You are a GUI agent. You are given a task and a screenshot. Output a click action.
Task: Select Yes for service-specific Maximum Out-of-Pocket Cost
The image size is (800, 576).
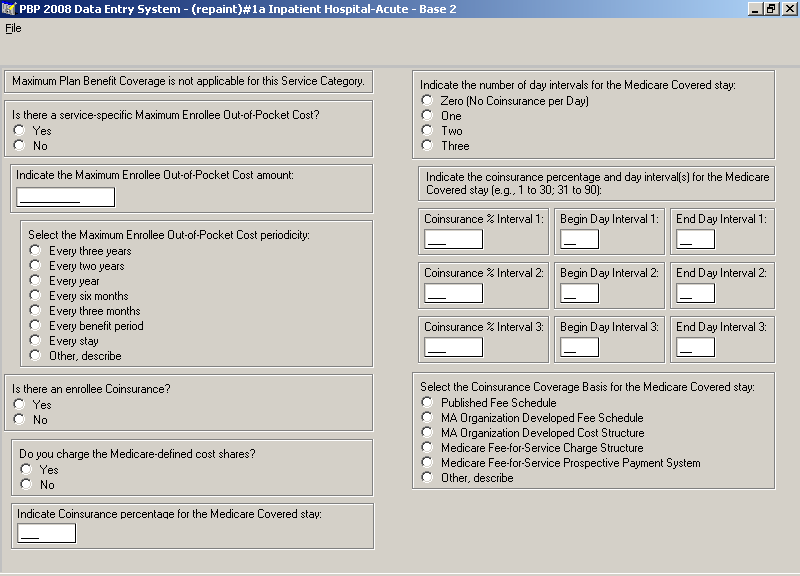click(19, 131)
